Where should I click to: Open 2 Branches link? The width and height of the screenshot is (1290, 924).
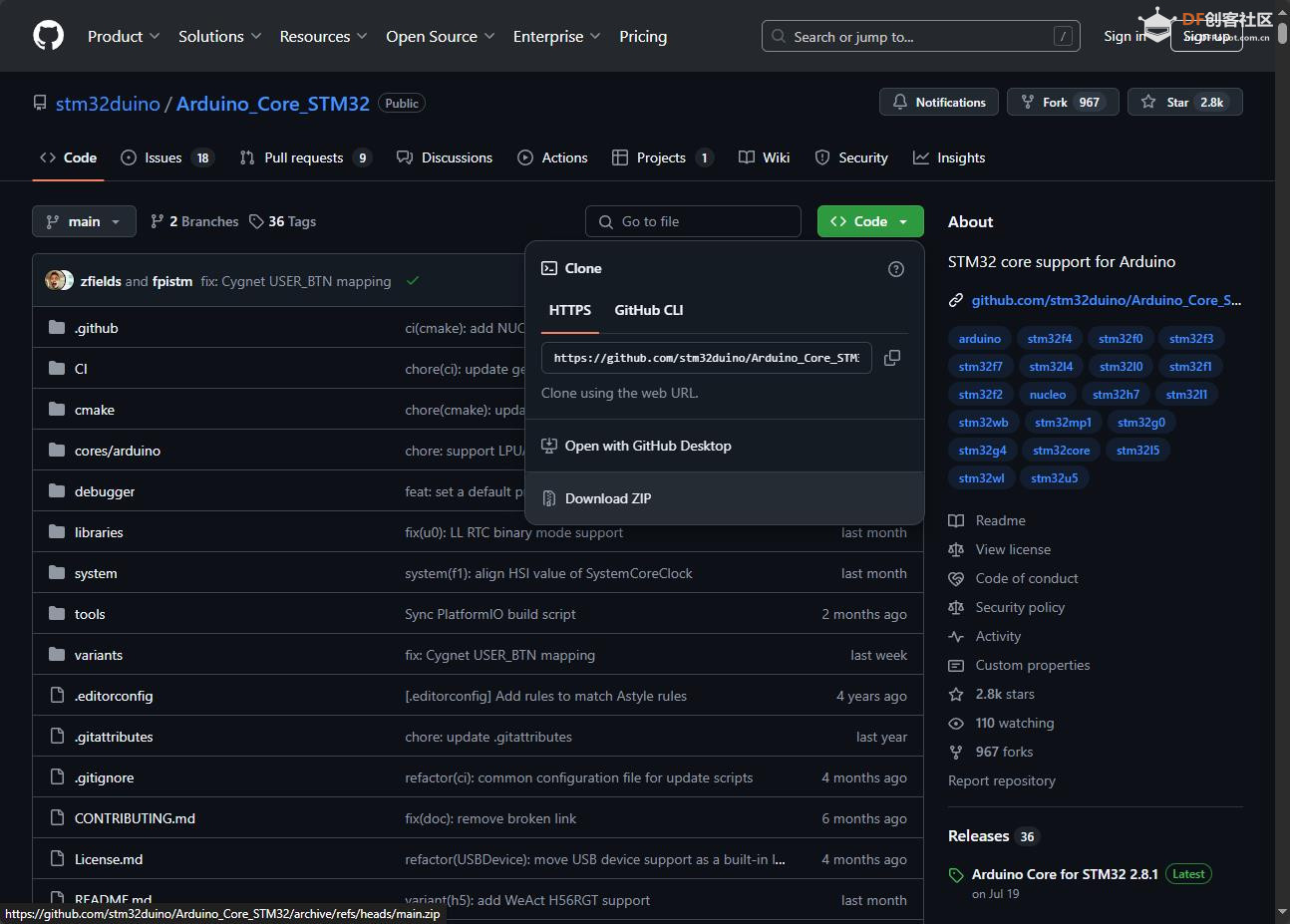194,221
